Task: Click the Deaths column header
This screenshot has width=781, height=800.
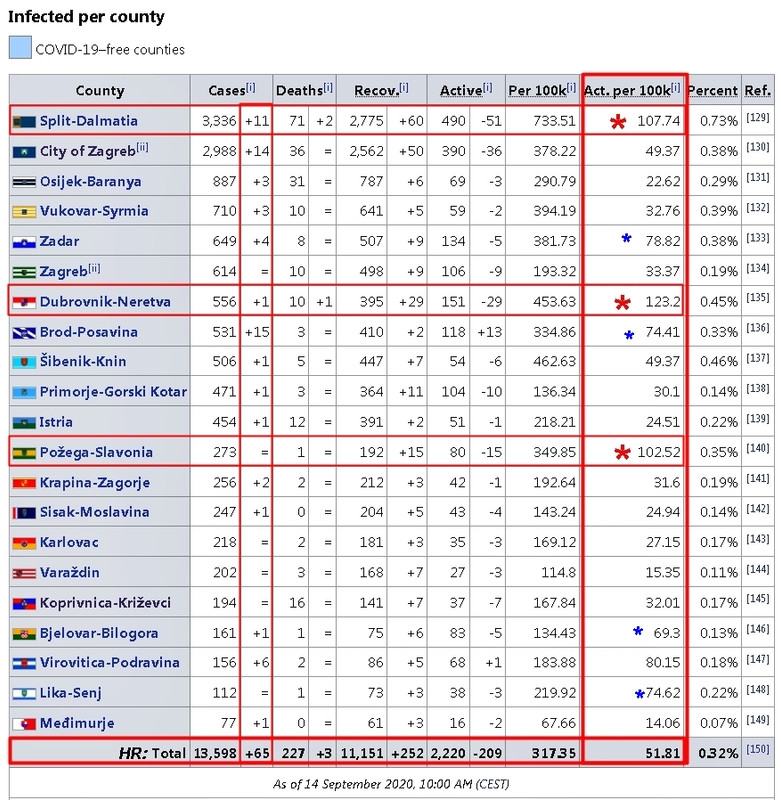Action: point(304,90)
